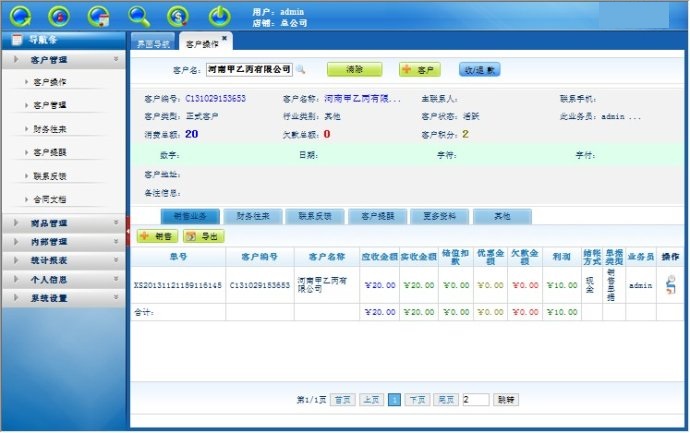690x433 pixels.
Task: Switch to the 财务往来 detail tab
Action: click(x=253, y=216)
